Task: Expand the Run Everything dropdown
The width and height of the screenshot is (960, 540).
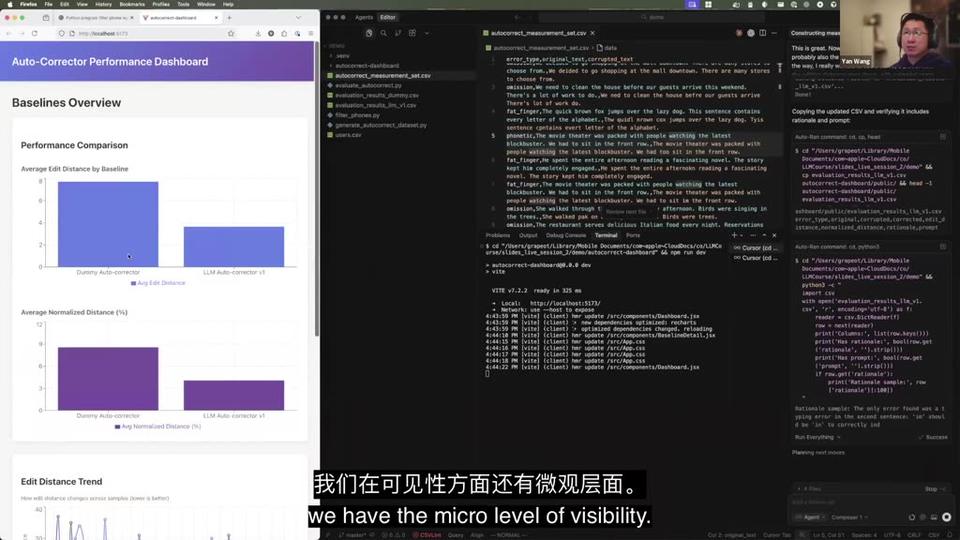Action: click(x=818, y=437)
